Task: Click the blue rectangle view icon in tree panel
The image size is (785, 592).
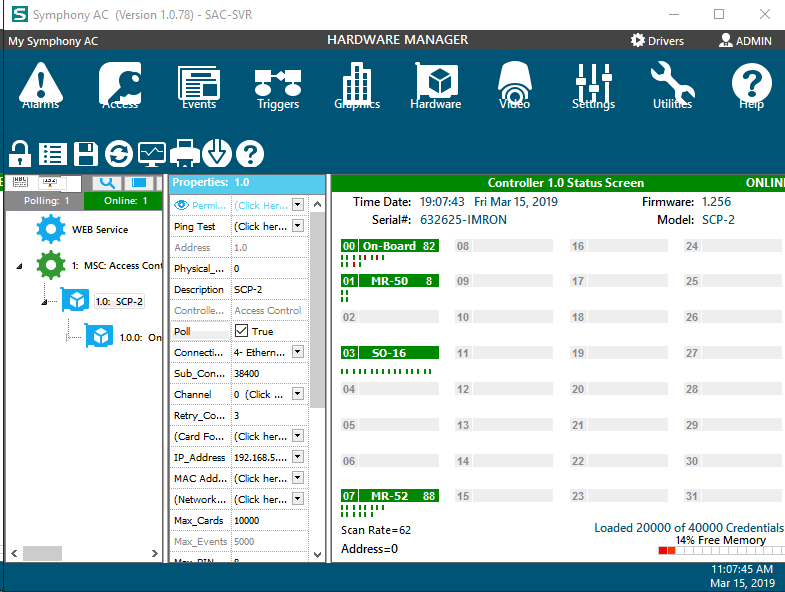Action: tap(139, 183)
